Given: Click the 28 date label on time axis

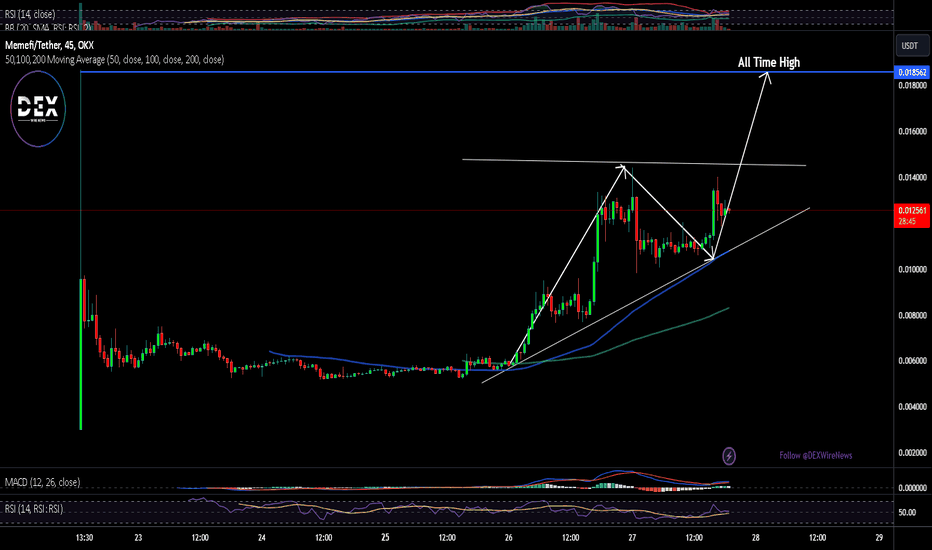Looking at the screenshot, I should pyautogui.click(x=755, y=538).
